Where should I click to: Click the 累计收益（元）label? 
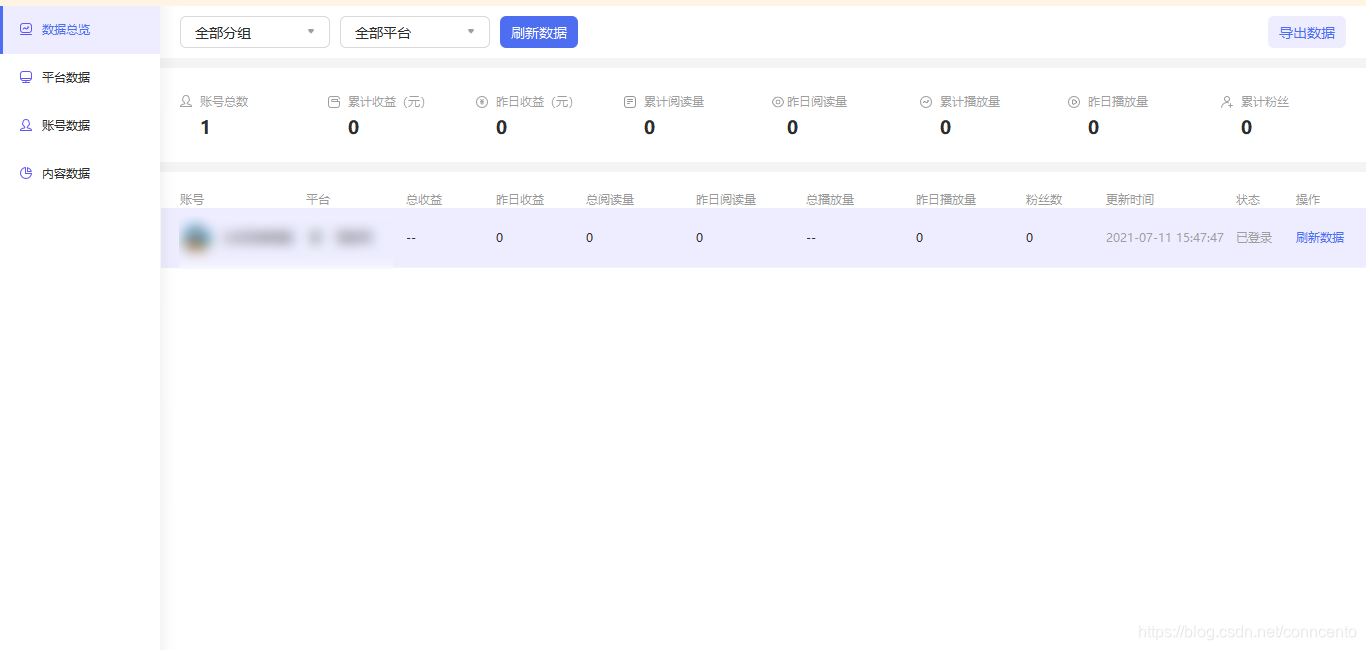pyautogui.click(x=387, y=102)
